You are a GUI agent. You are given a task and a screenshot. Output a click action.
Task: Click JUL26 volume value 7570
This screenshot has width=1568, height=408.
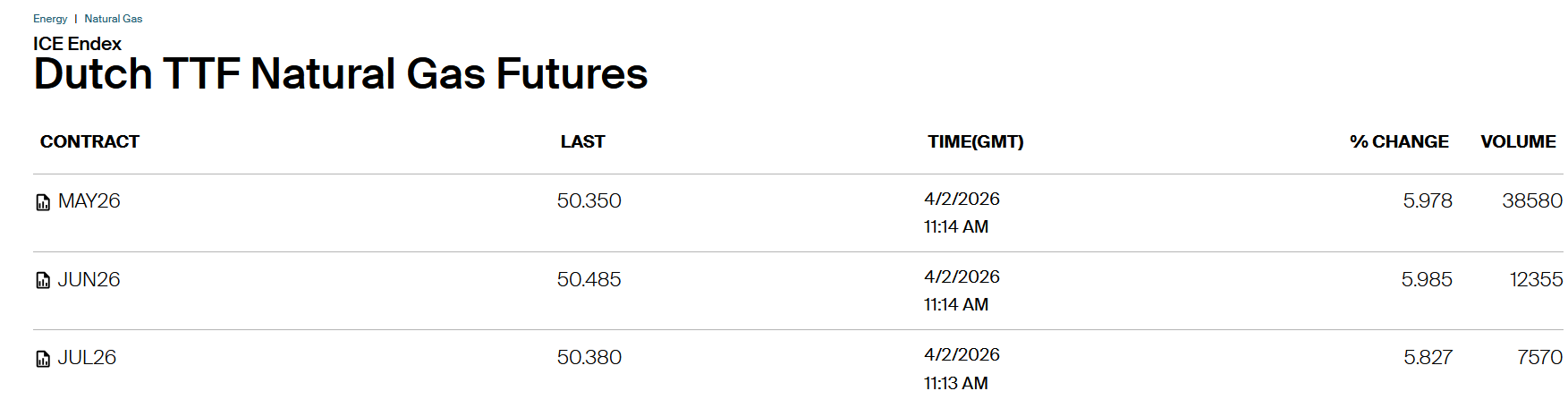(1539, 358)
